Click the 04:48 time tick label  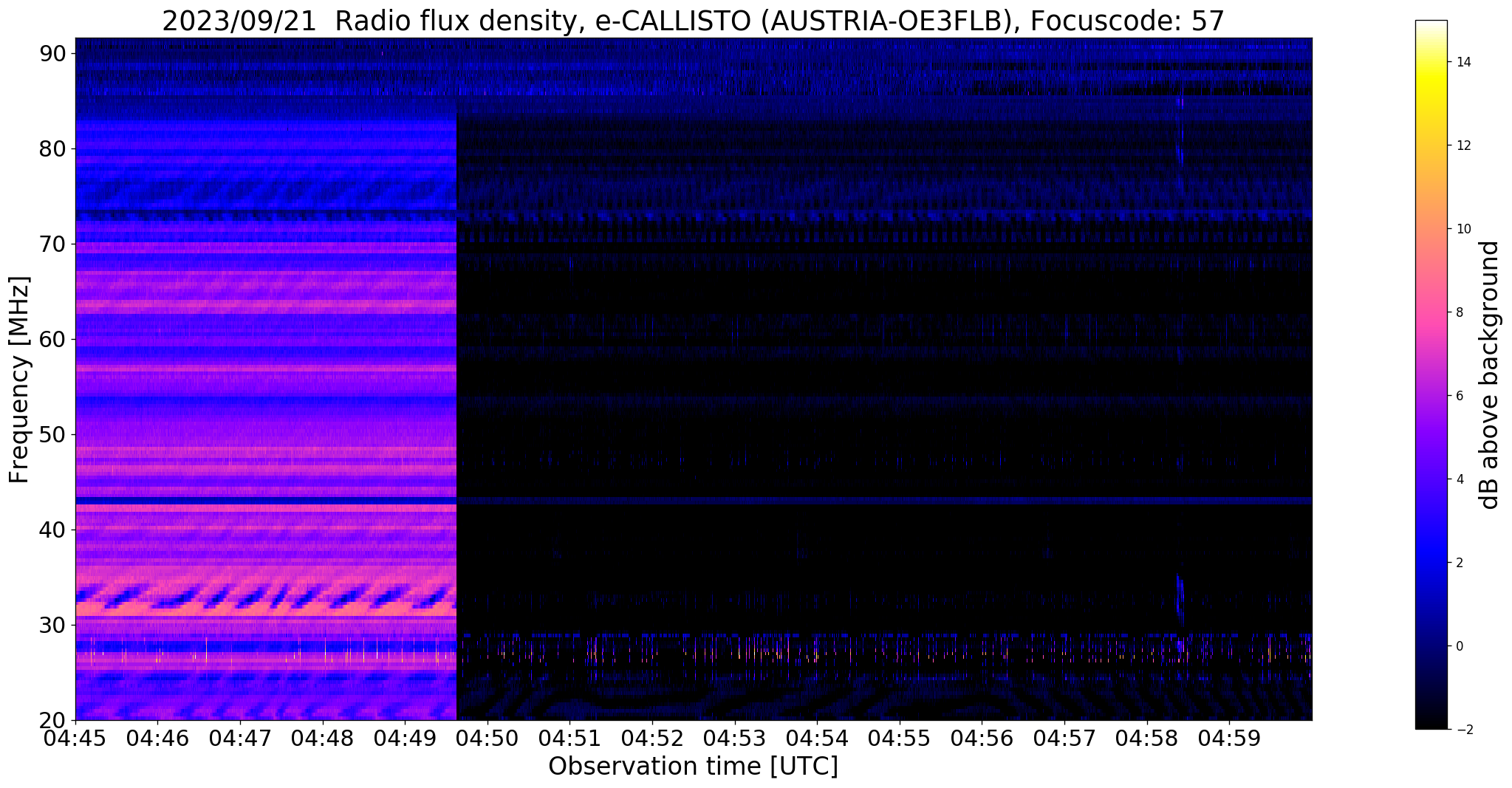point(323,738)
